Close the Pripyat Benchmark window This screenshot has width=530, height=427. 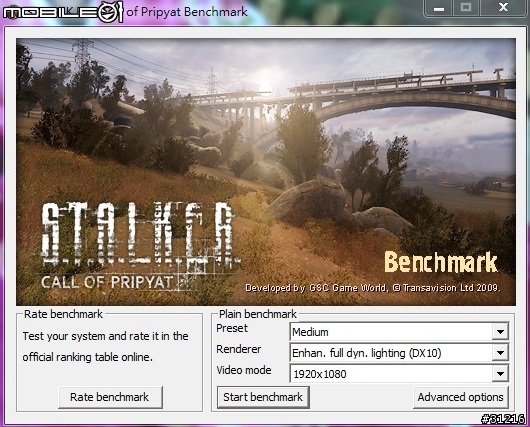click(503, 8)
